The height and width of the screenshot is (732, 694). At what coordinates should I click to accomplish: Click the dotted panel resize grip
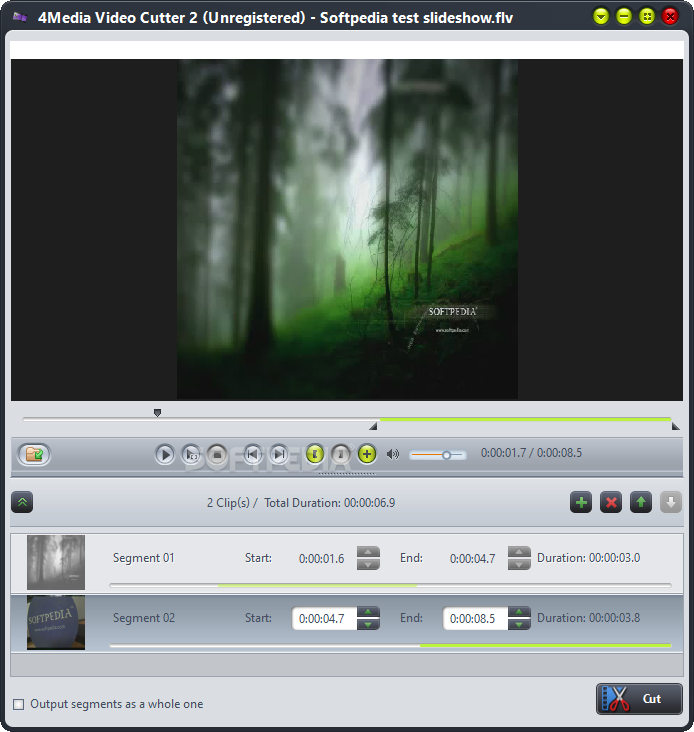click(347, 473)
